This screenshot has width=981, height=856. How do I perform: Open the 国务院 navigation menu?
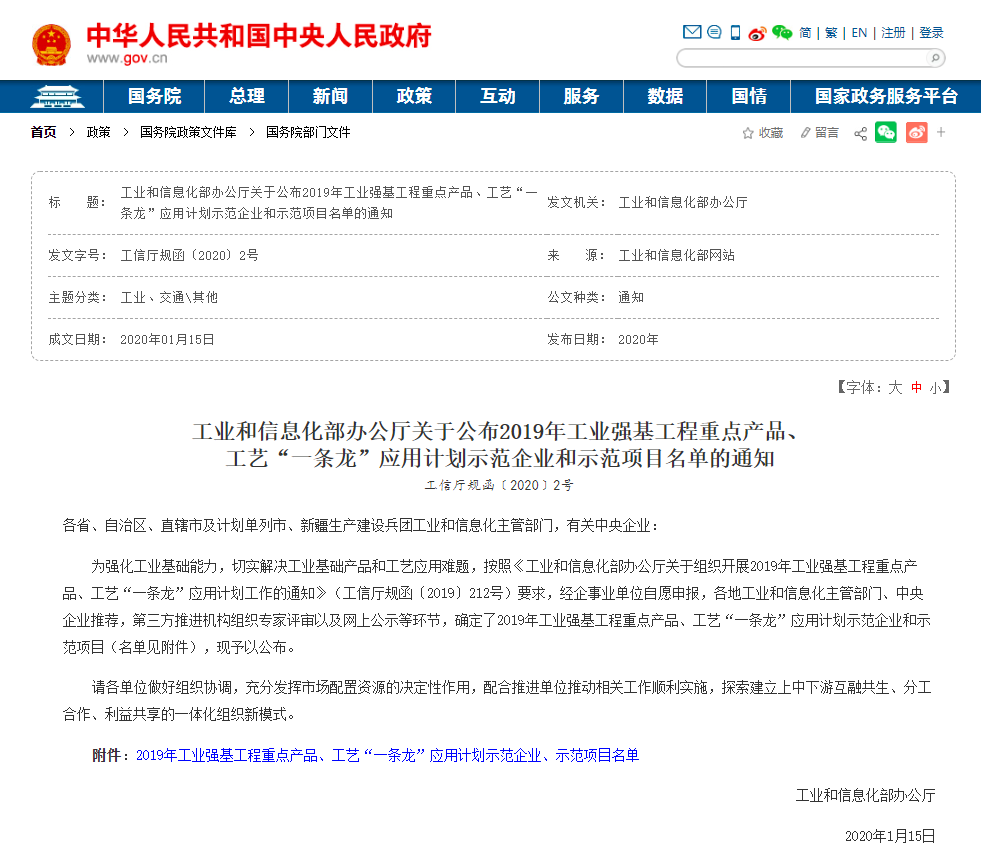pyautogui.click(x=154, y=96)
